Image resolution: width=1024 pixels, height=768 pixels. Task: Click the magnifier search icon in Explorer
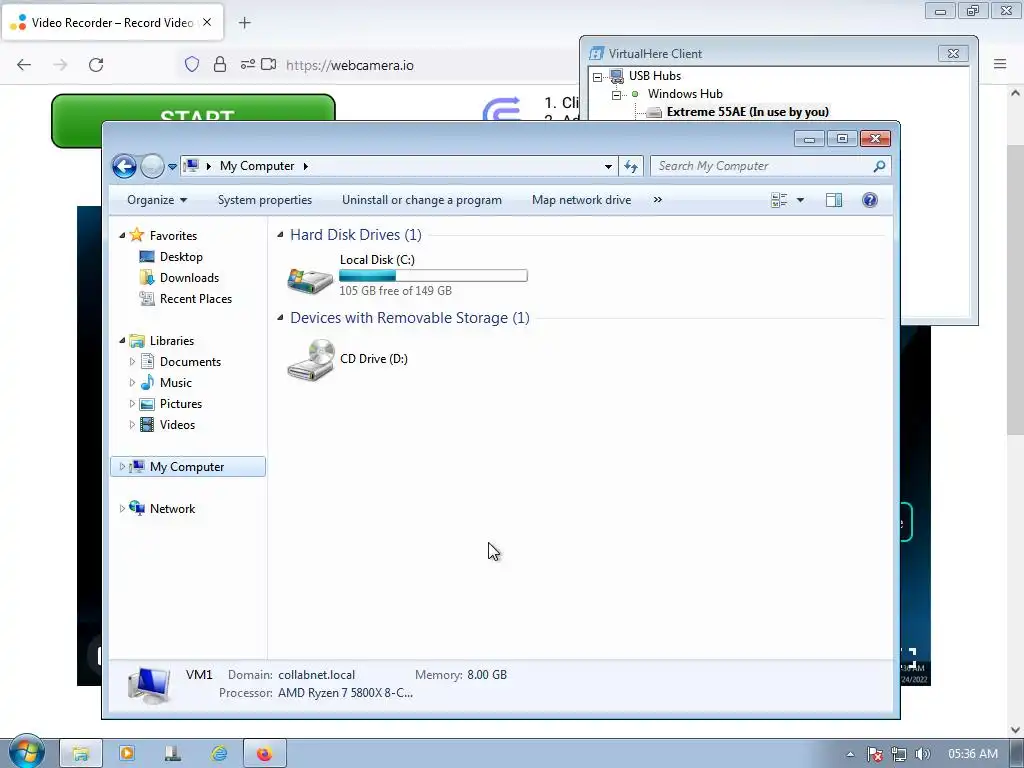[x=880, y=166]
